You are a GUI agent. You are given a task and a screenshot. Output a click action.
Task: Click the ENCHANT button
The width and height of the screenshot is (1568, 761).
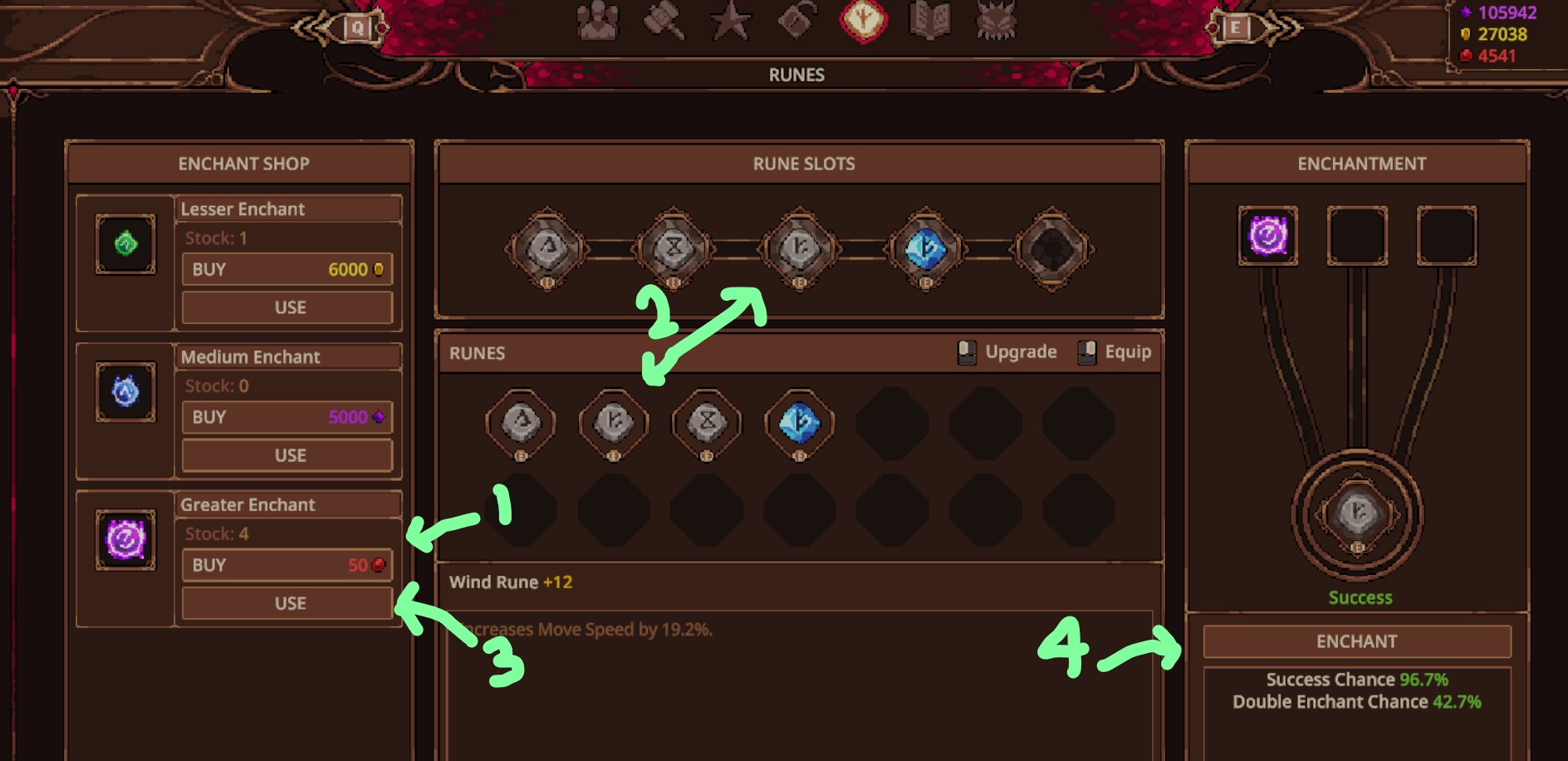point(1357,641)
